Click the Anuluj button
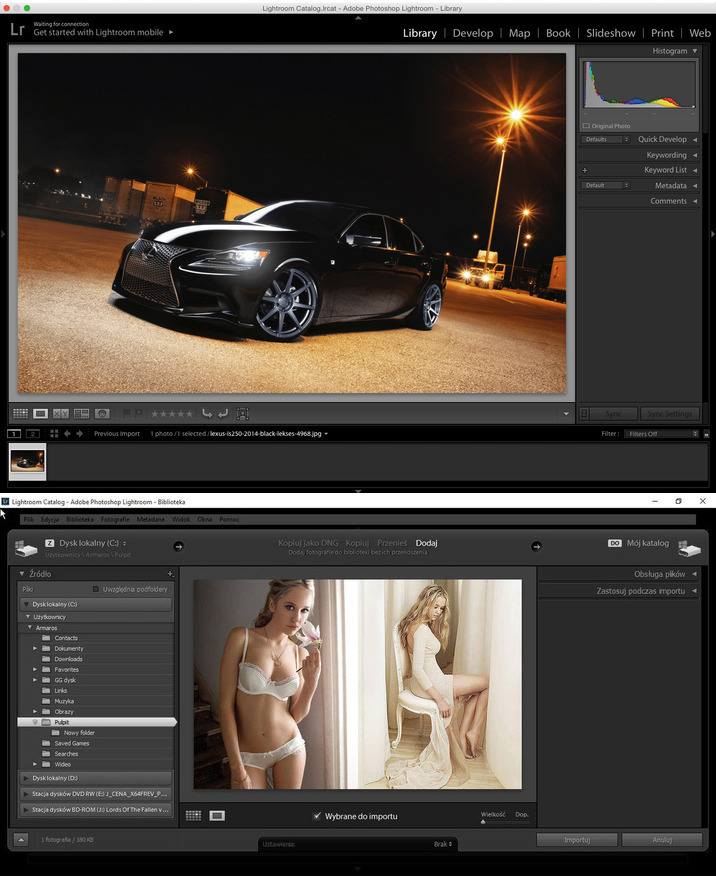The width and height of the screenshot is (716, 886). tap(661, 840)
